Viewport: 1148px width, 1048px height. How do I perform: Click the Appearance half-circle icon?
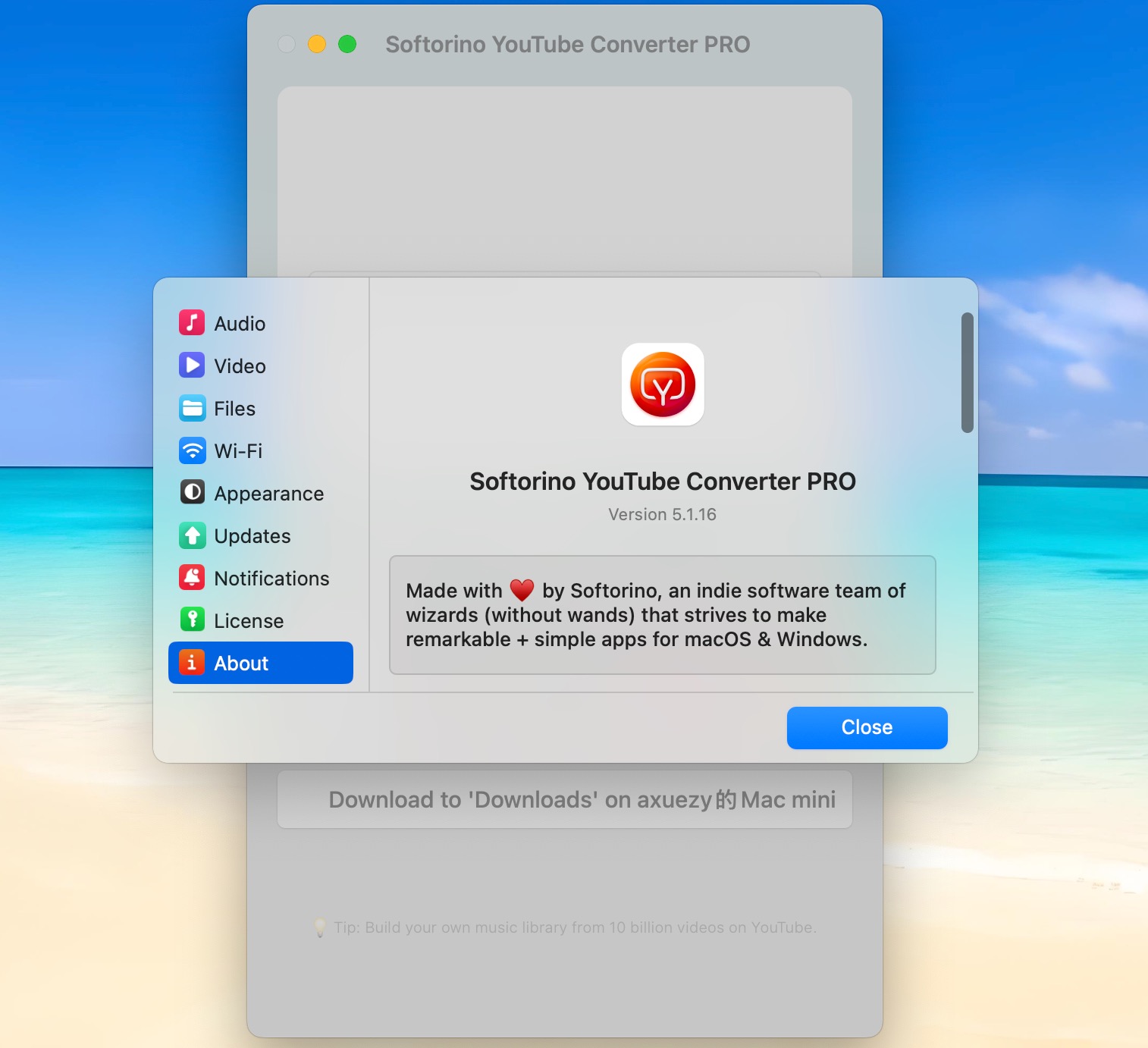click(192, 493)
